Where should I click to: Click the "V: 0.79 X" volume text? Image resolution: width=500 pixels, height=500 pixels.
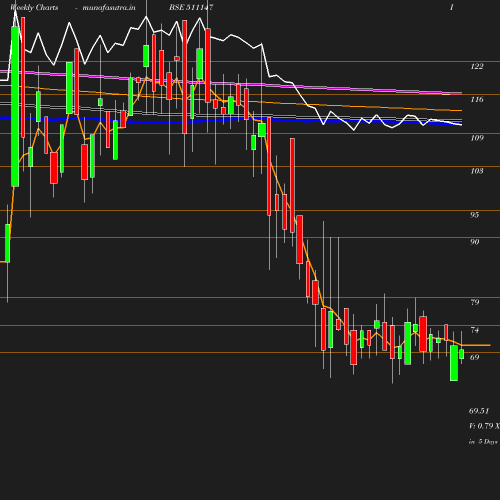[484, 426]
